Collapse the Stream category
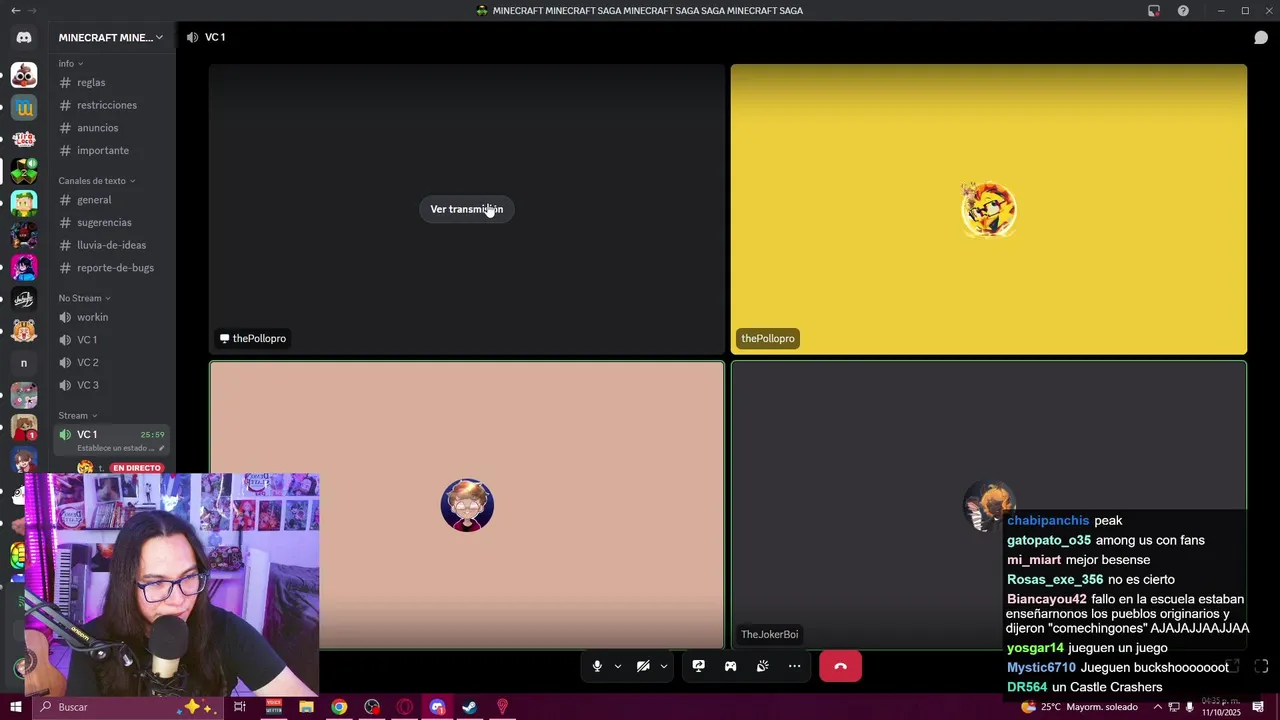Image resolution: width=1280 pixels, height=720 pixels. pos(78,415)
